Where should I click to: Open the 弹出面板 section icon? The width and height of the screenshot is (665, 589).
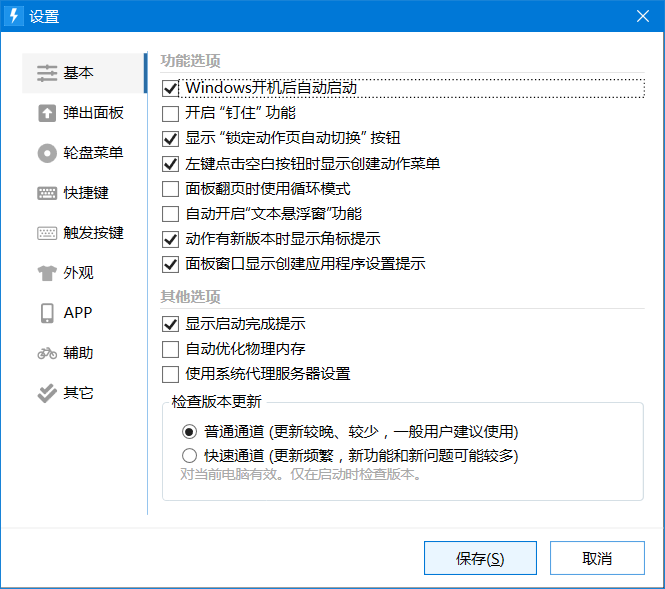coord(47,113)
